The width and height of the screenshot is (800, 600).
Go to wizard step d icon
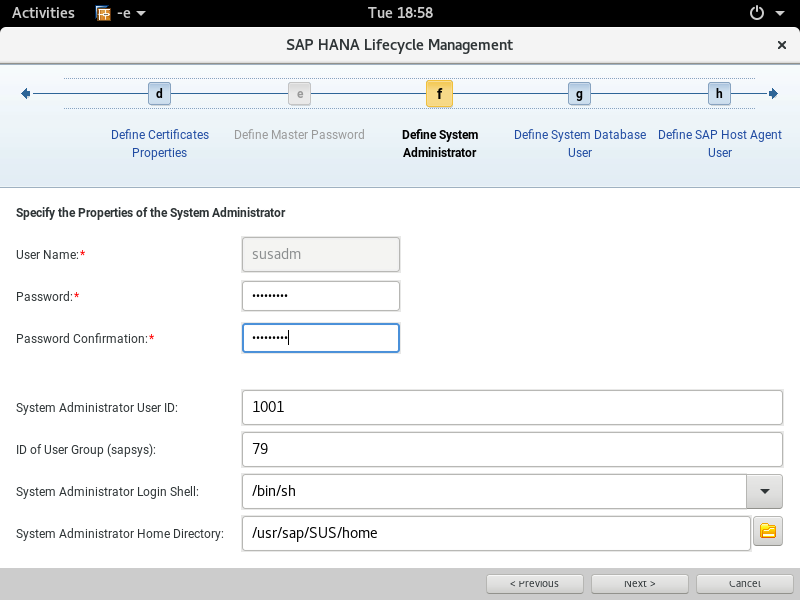[159, 94]
